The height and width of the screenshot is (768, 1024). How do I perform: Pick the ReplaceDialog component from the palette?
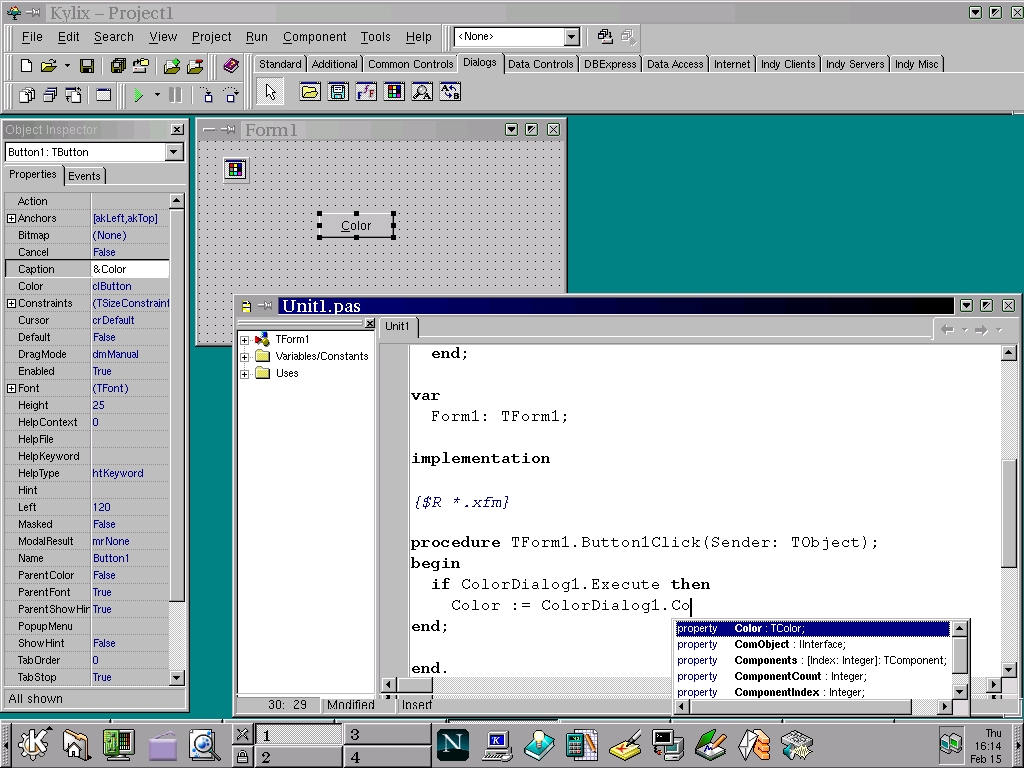click(x=450, y=92)
